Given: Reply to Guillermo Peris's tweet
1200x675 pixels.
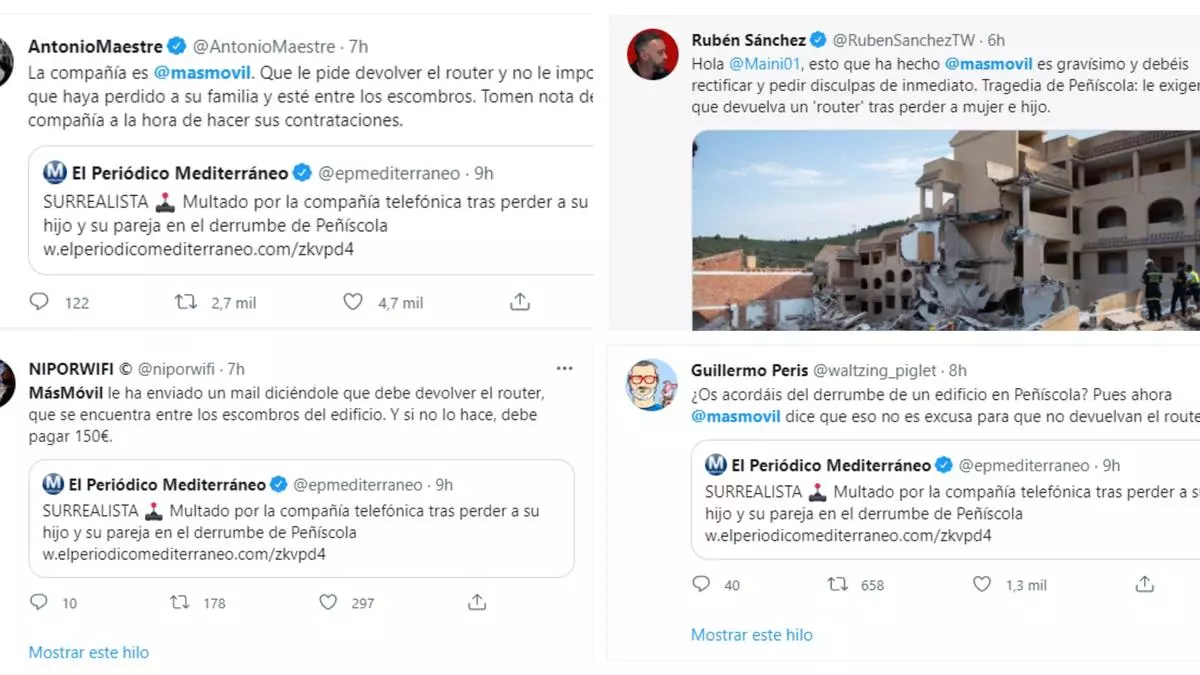Looking at the screenshot, I should [701, 584].
